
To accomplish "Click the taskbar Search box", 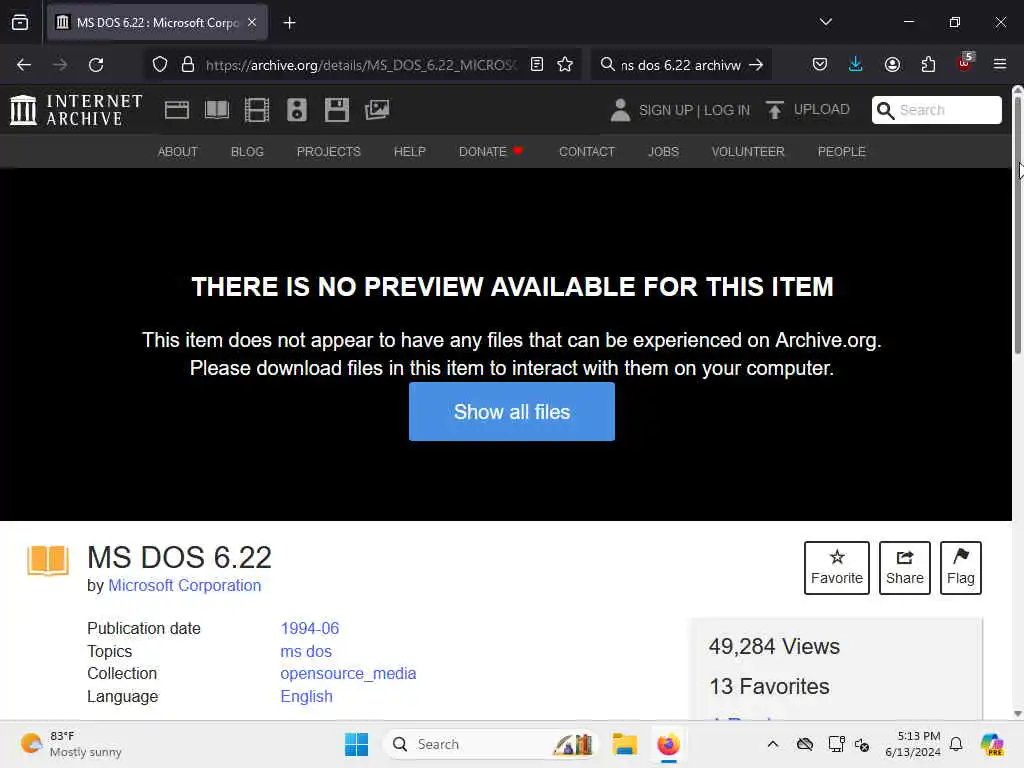I will click(490, 744).
